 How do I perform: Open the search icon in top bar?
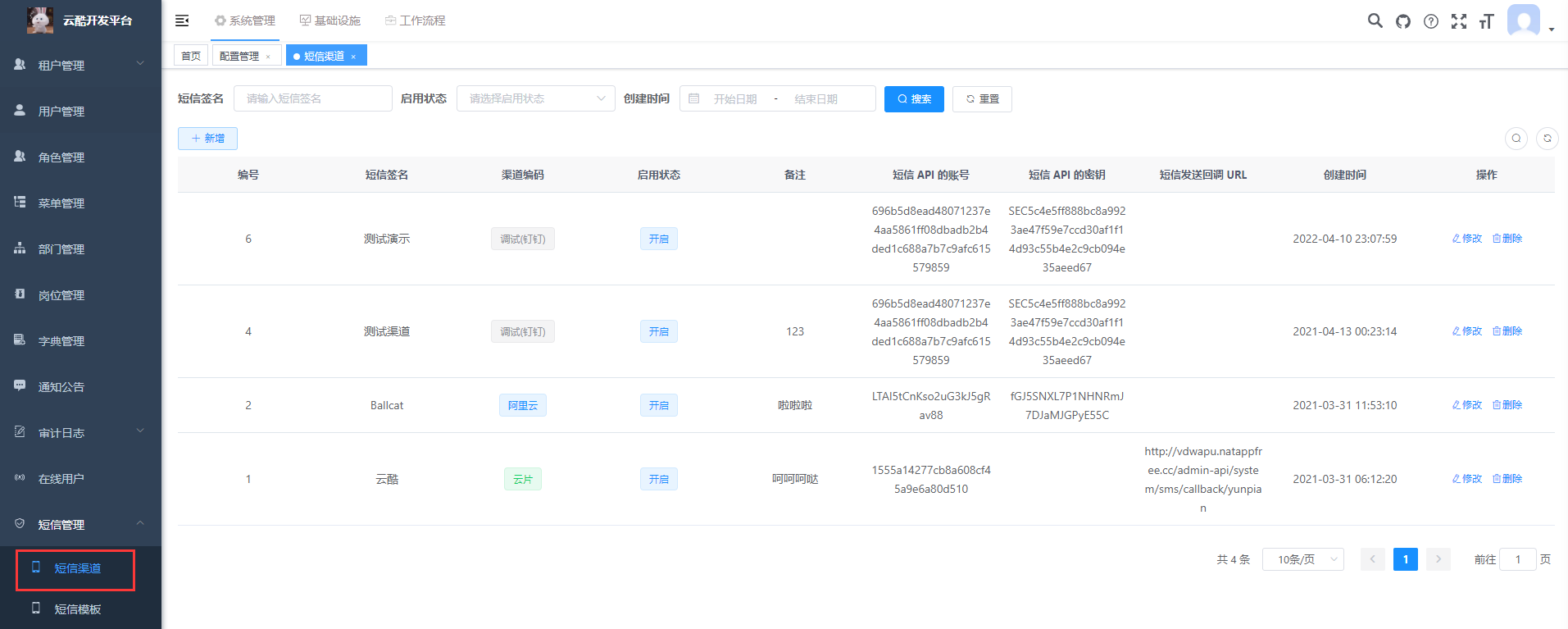[x=1375, y=21]
